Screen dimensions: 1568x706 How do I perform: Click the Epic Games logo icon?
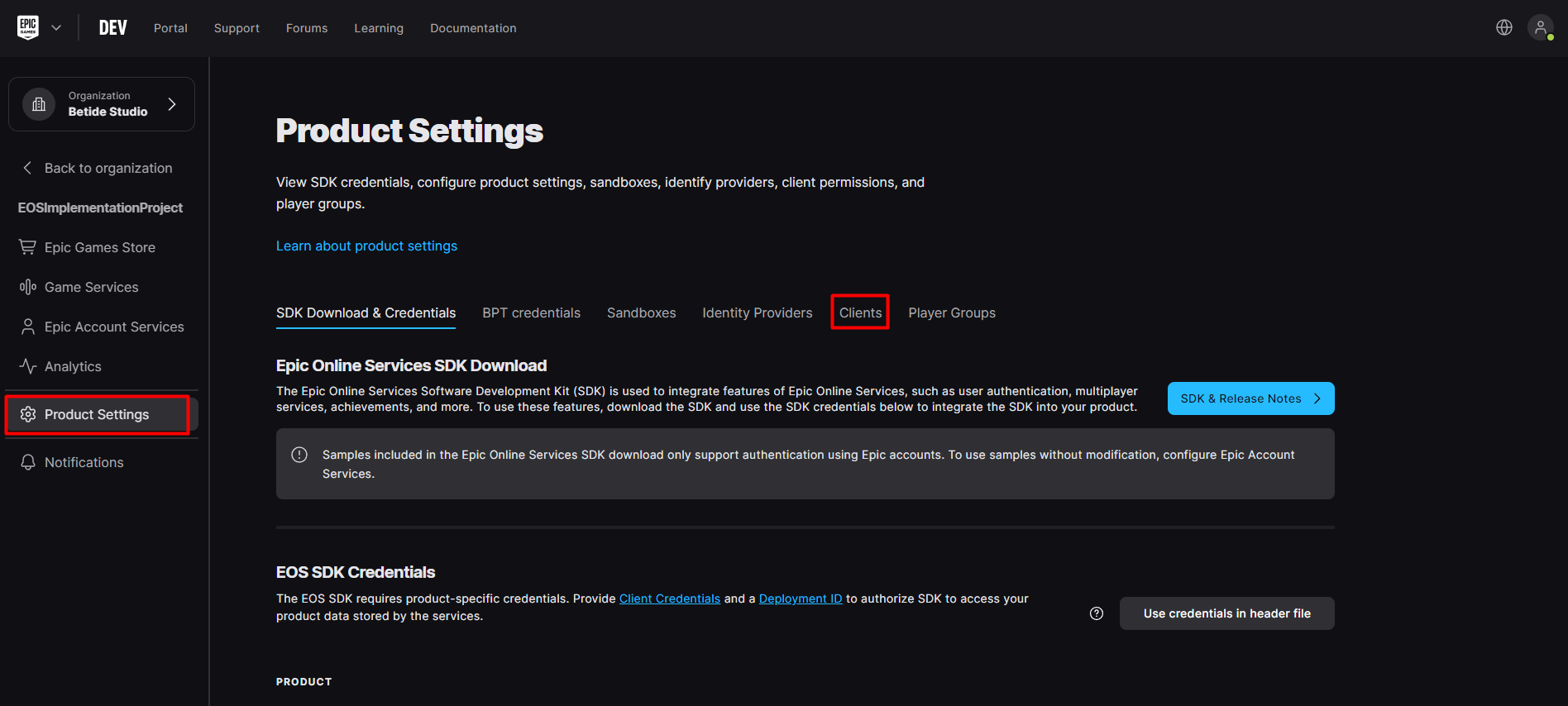(28, 27)
